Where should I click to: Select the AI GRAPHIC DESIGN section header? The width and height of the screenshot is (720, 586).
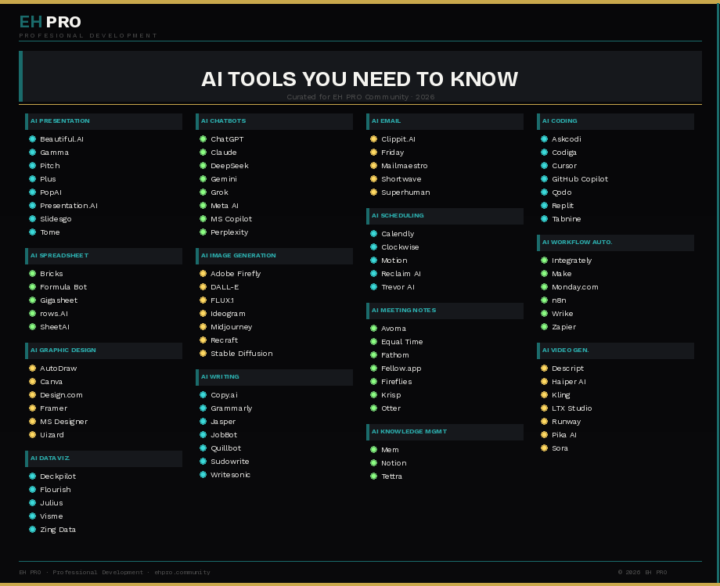click(x=104, y=350)
